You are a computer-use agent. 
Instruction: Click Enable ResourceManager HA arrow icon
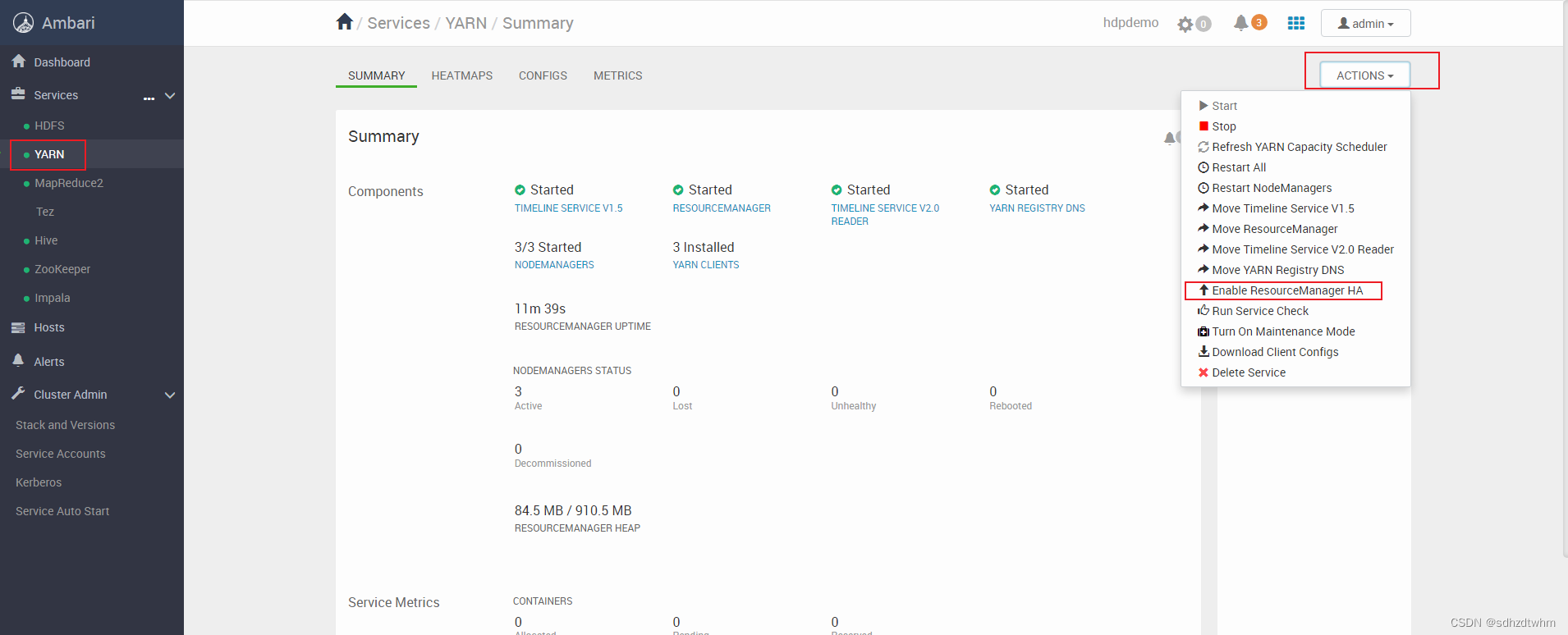1204,290
